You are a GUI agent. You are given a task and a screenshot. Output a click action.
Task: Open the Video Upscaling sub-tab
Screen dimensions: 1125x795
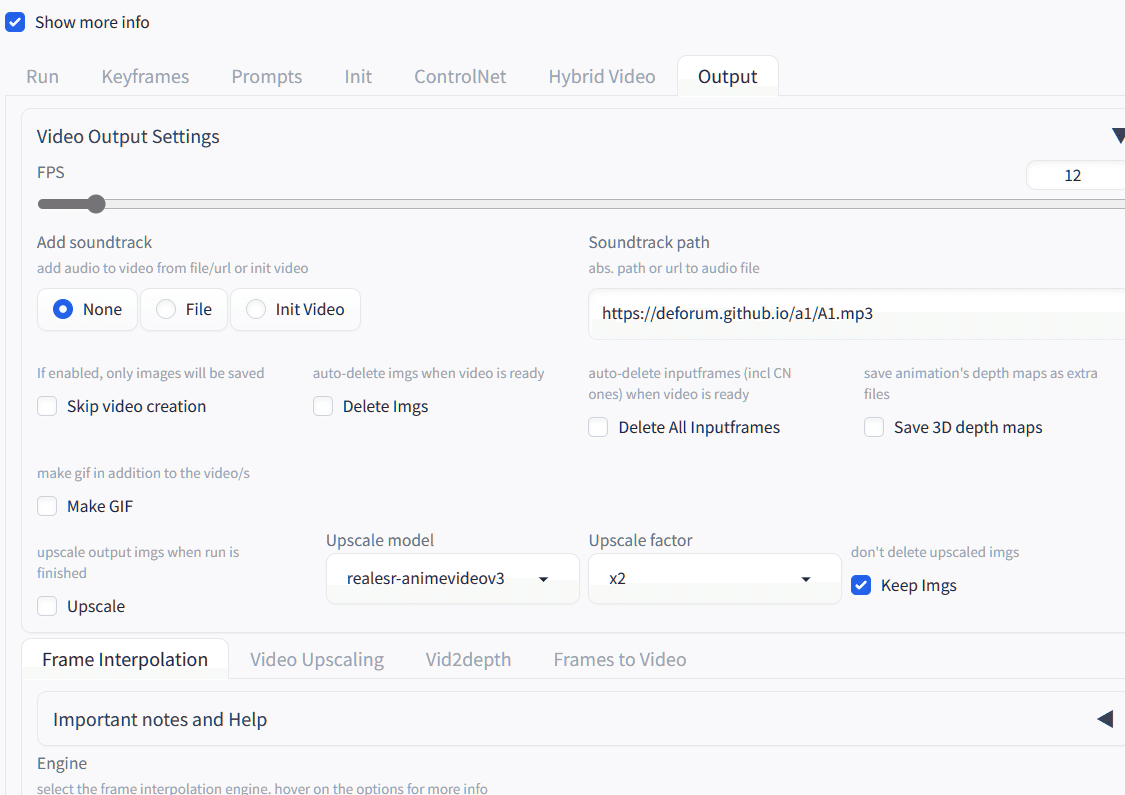pos(317,659)
